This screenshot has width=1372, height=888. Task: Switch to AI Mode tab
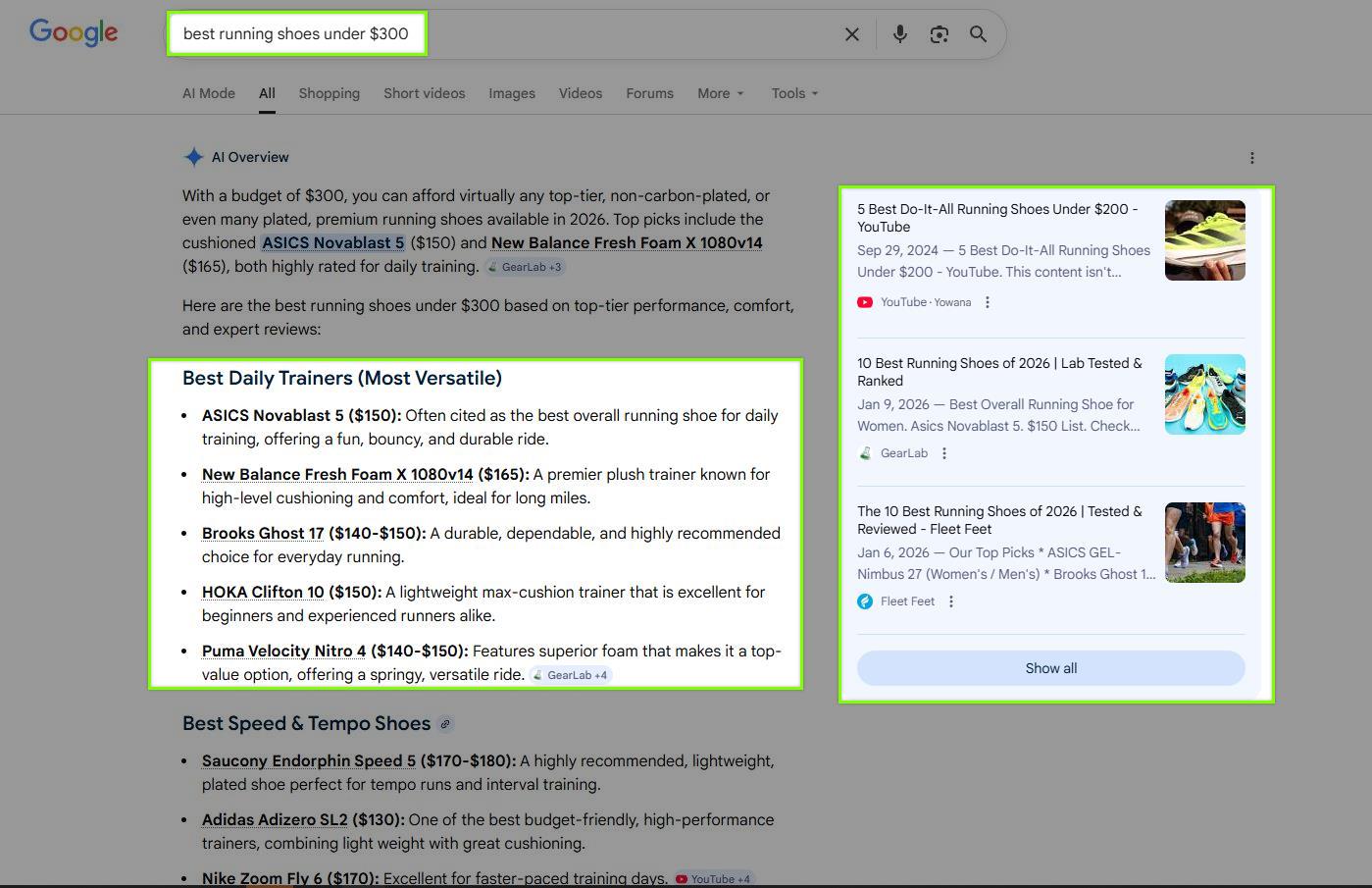(209, 93)
